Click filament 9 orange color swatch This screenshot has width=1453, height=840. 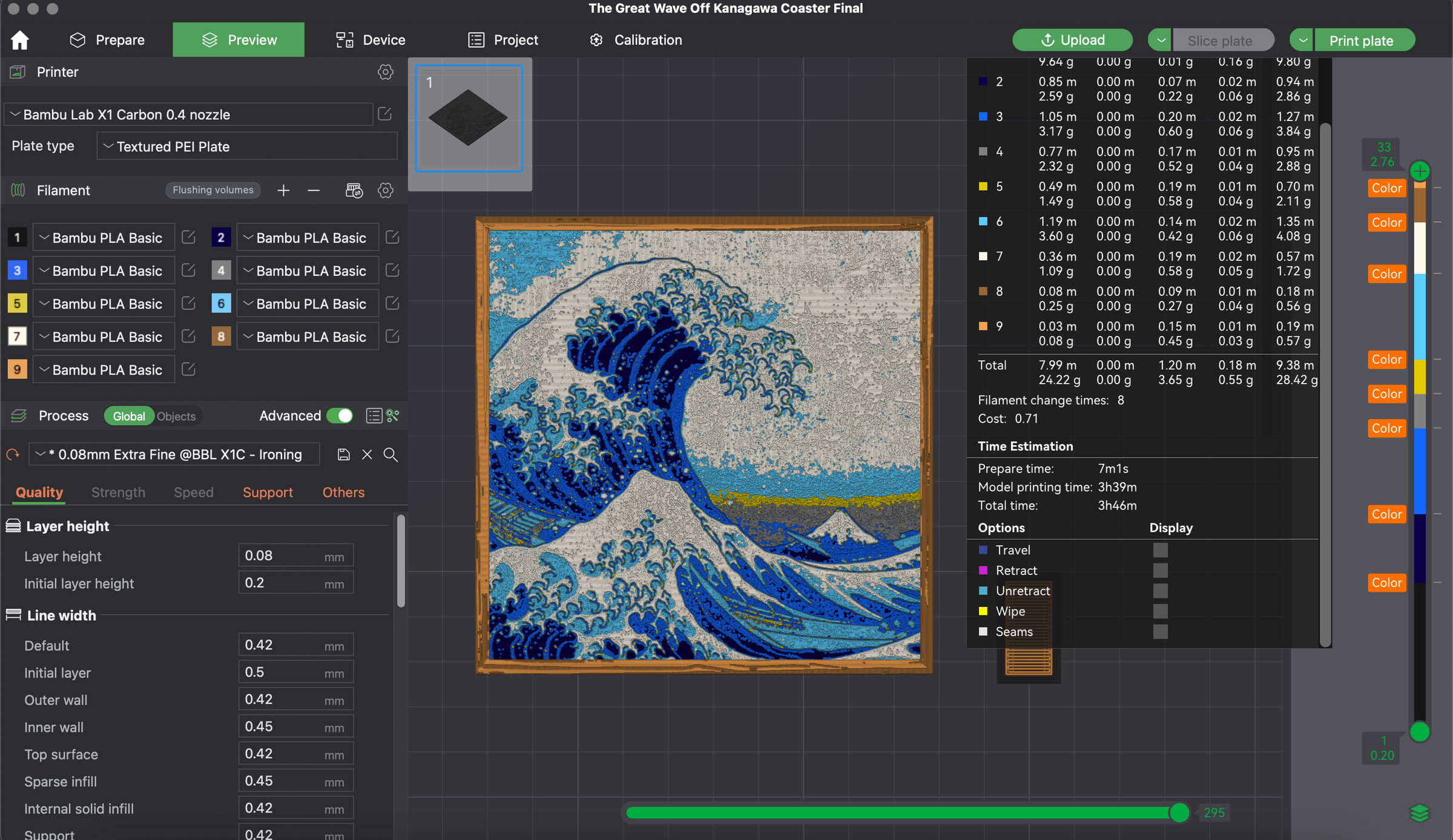pyautogui.click(x=17, y=369)
